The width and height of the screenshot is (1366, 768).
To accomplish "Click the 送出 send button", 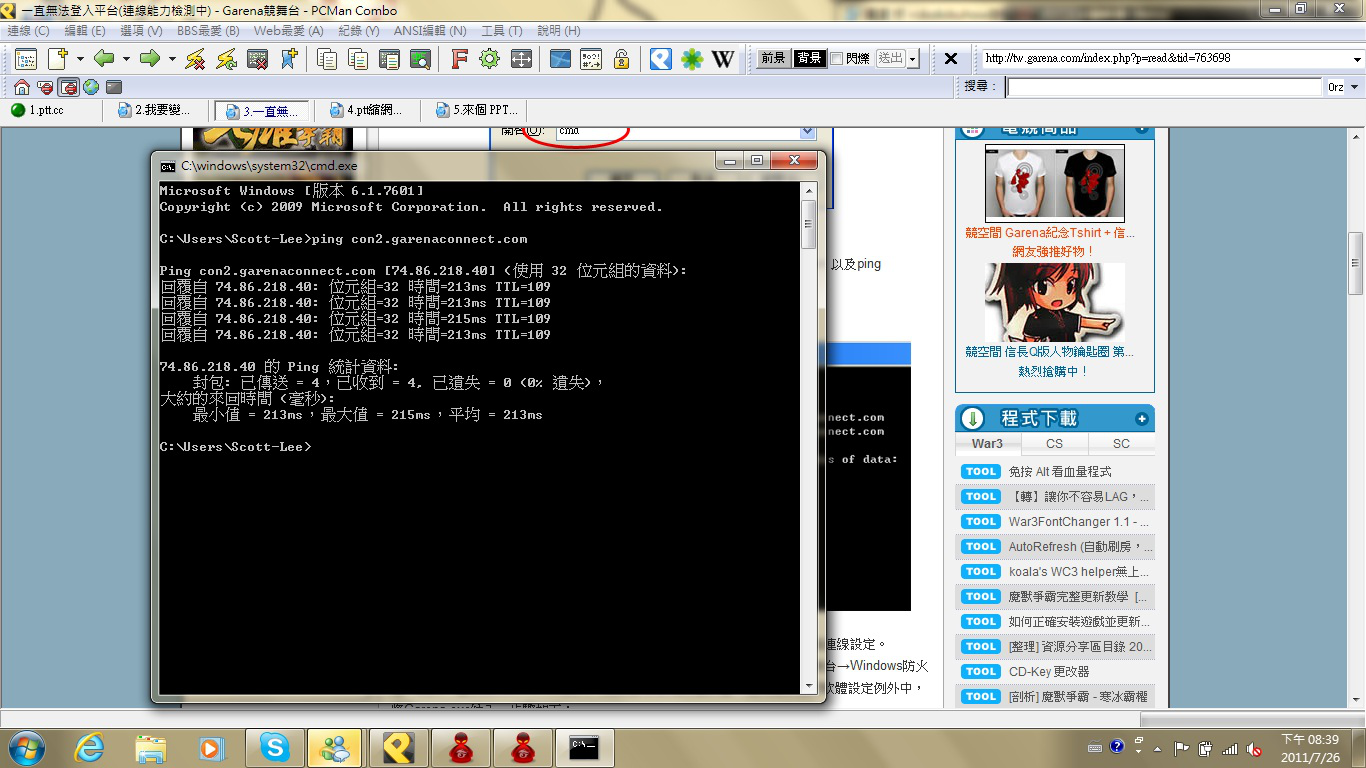I will click(890, 59).
